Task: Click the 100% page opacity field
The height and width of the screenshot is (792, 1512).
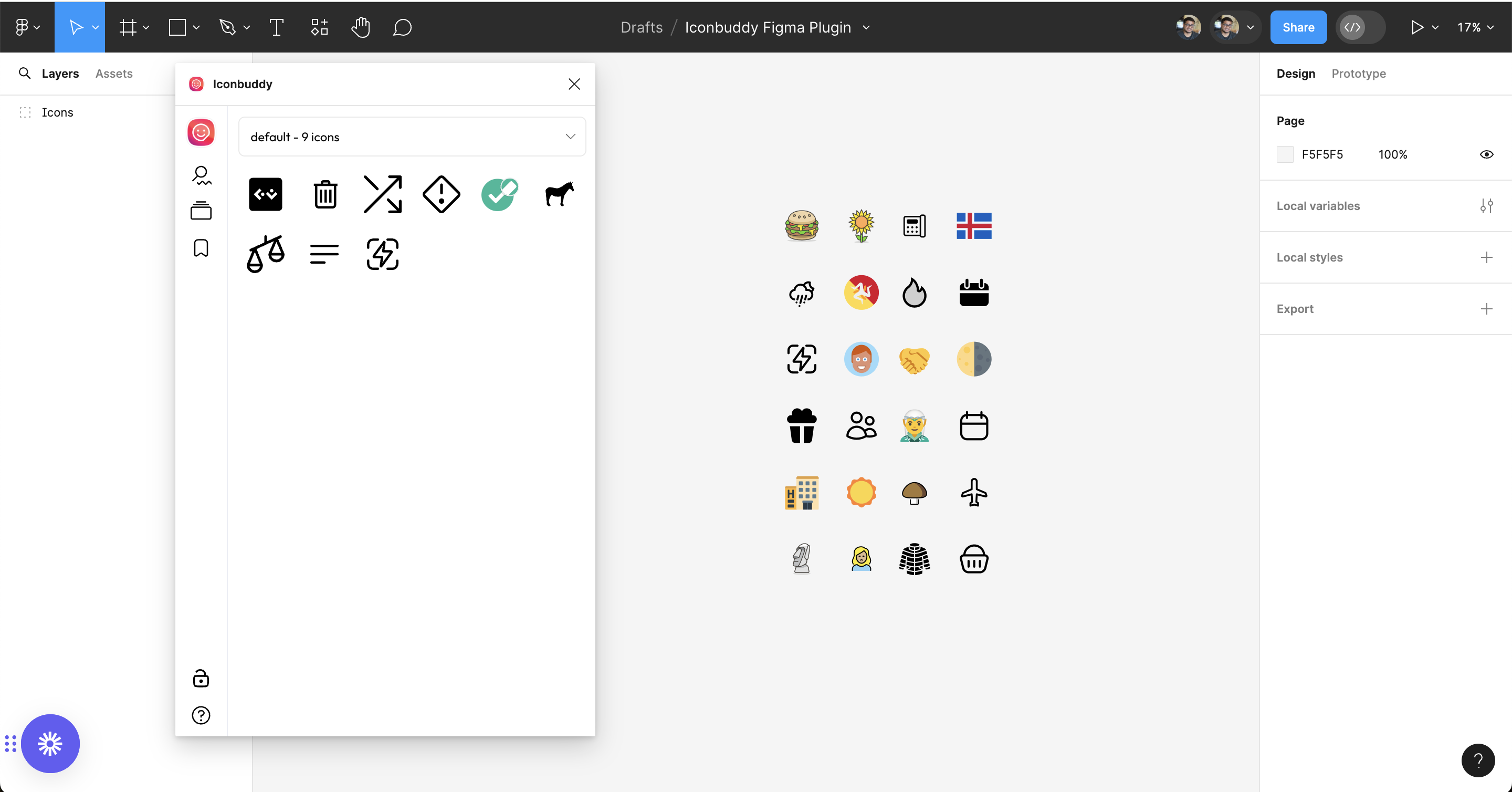Action: [x=1392, y=154]
